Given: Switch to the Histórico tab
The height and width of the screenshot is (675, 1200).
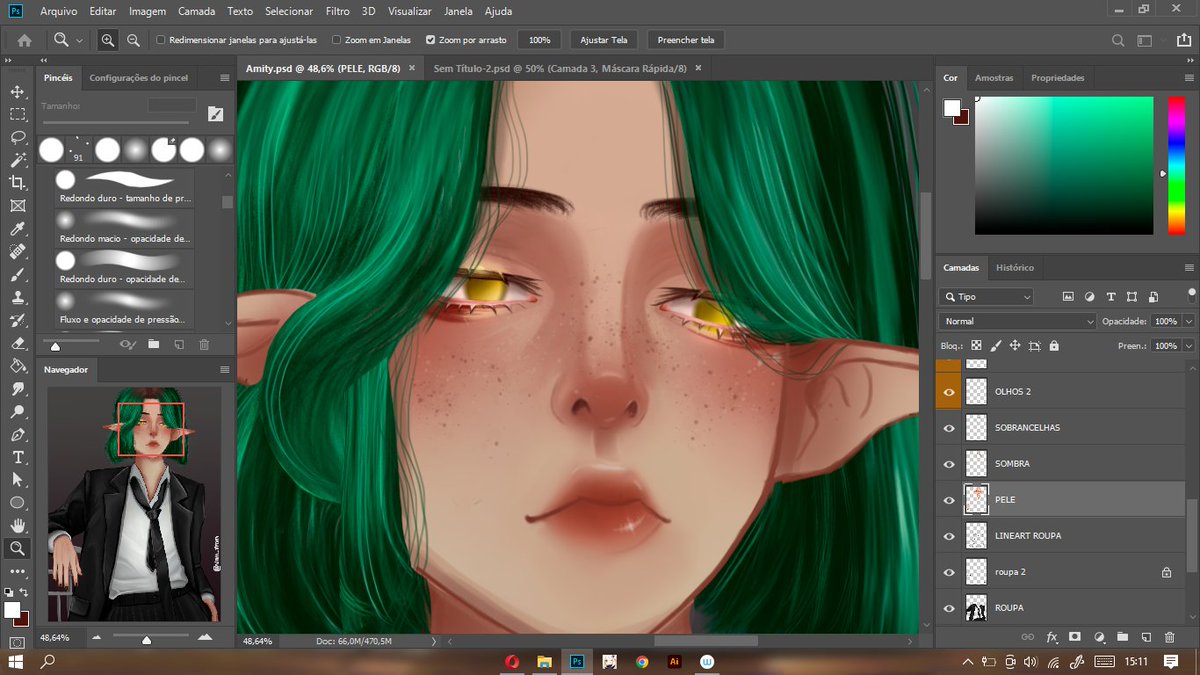Looking at the screenshot, I should pyautogui.click(x=1014, y=267).
